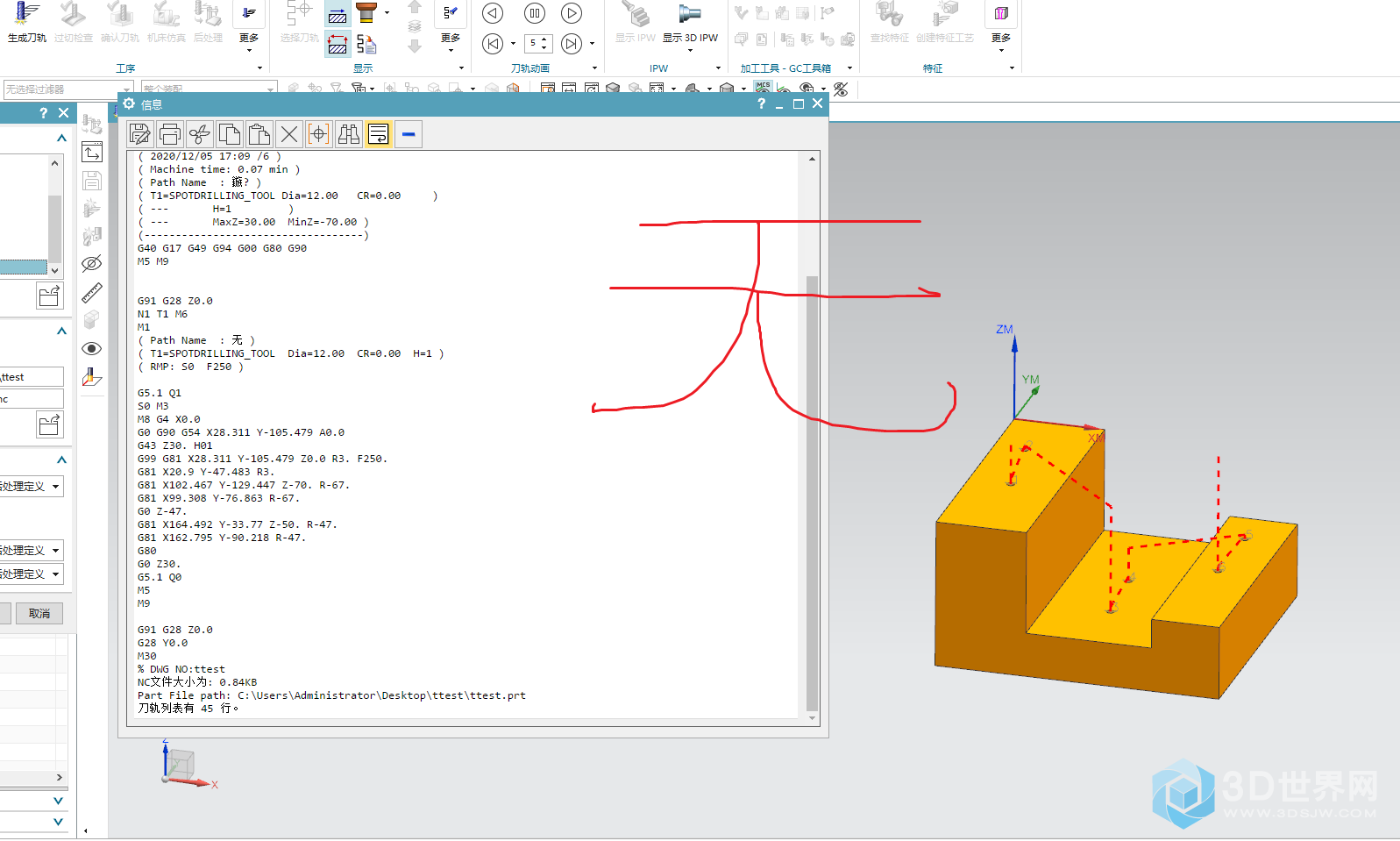The height and width of the screenshot is (841, 1400).
Task: Pause the tool path animation
Action: (534, 13)
